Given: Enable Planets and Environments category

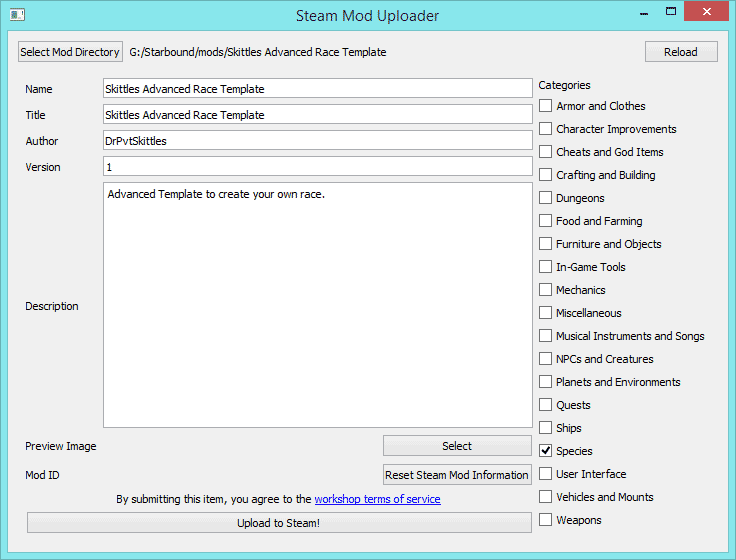Looking at the screenshot, I should pyautogui.click(x=545, y=382).
